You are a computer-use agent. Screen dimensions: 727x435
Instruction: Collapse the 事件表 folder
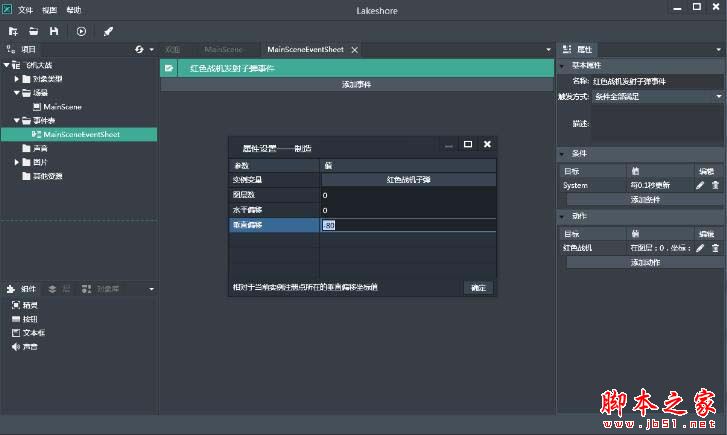pyautogui.click(x=17, y=121)
